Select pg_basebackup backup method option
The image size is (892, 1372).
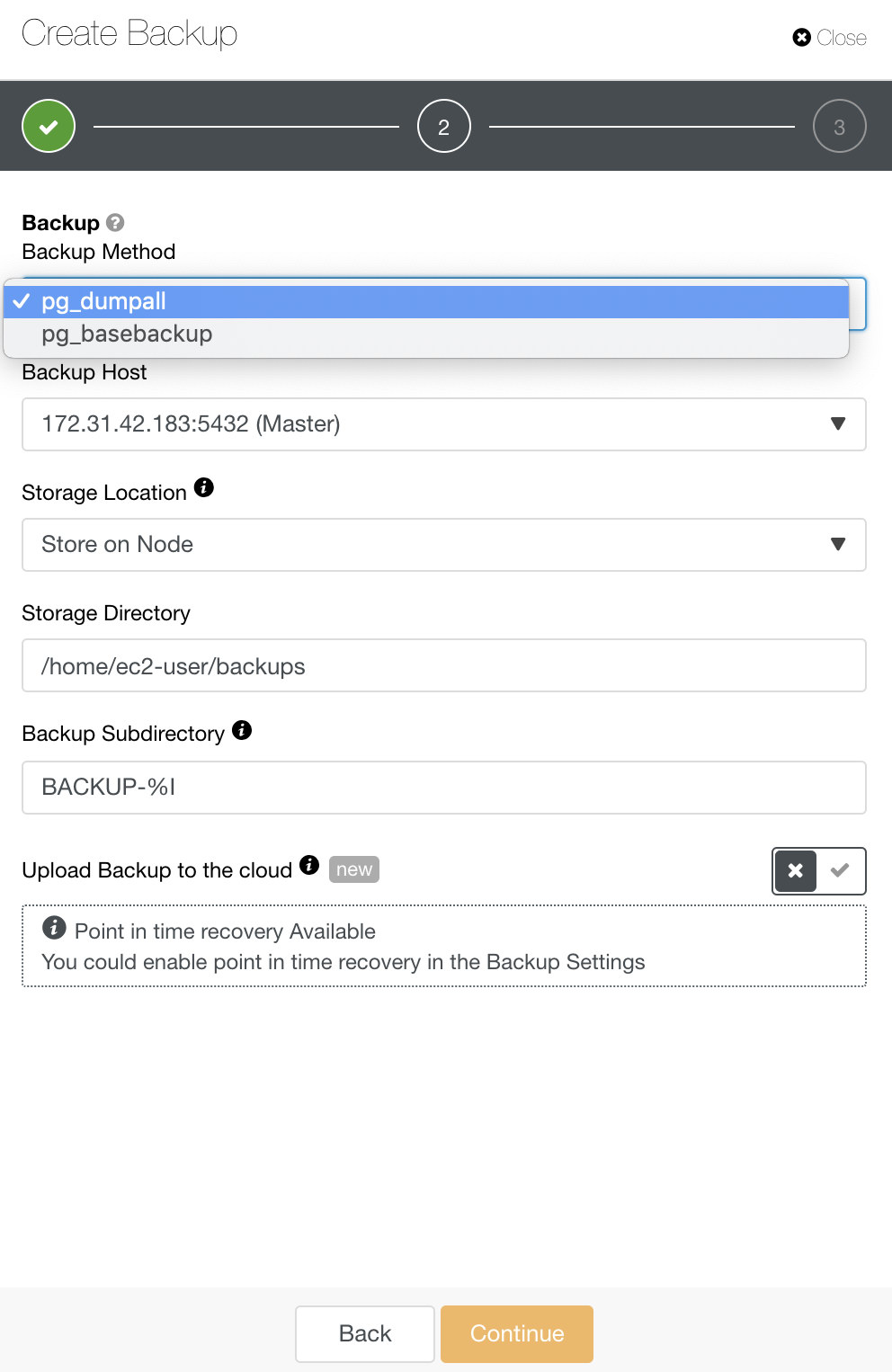[x=426, y=334]
